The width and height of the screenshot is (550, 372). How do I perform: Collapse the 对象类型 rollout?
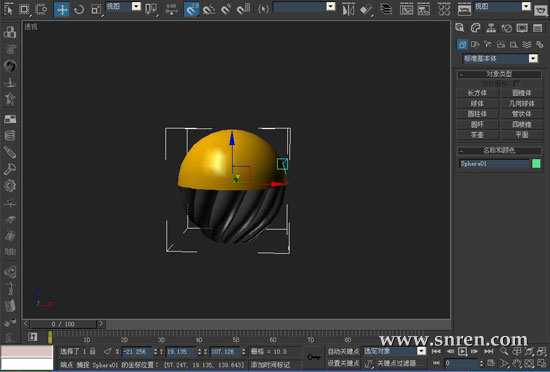pyautogui.click(x=499, y=74)
